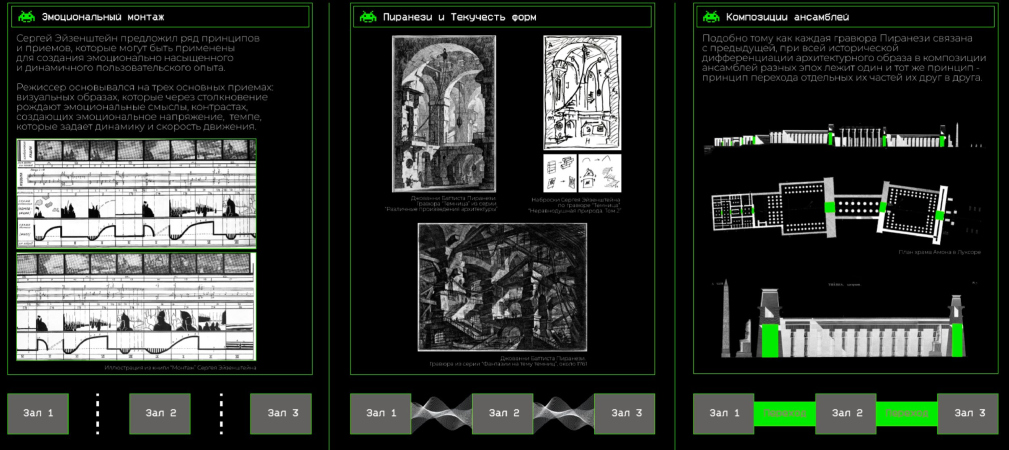Open Зал 3 in the Пиранези panel
The width and height of the screenshot is (1009, 450).
tap(624, 413)
